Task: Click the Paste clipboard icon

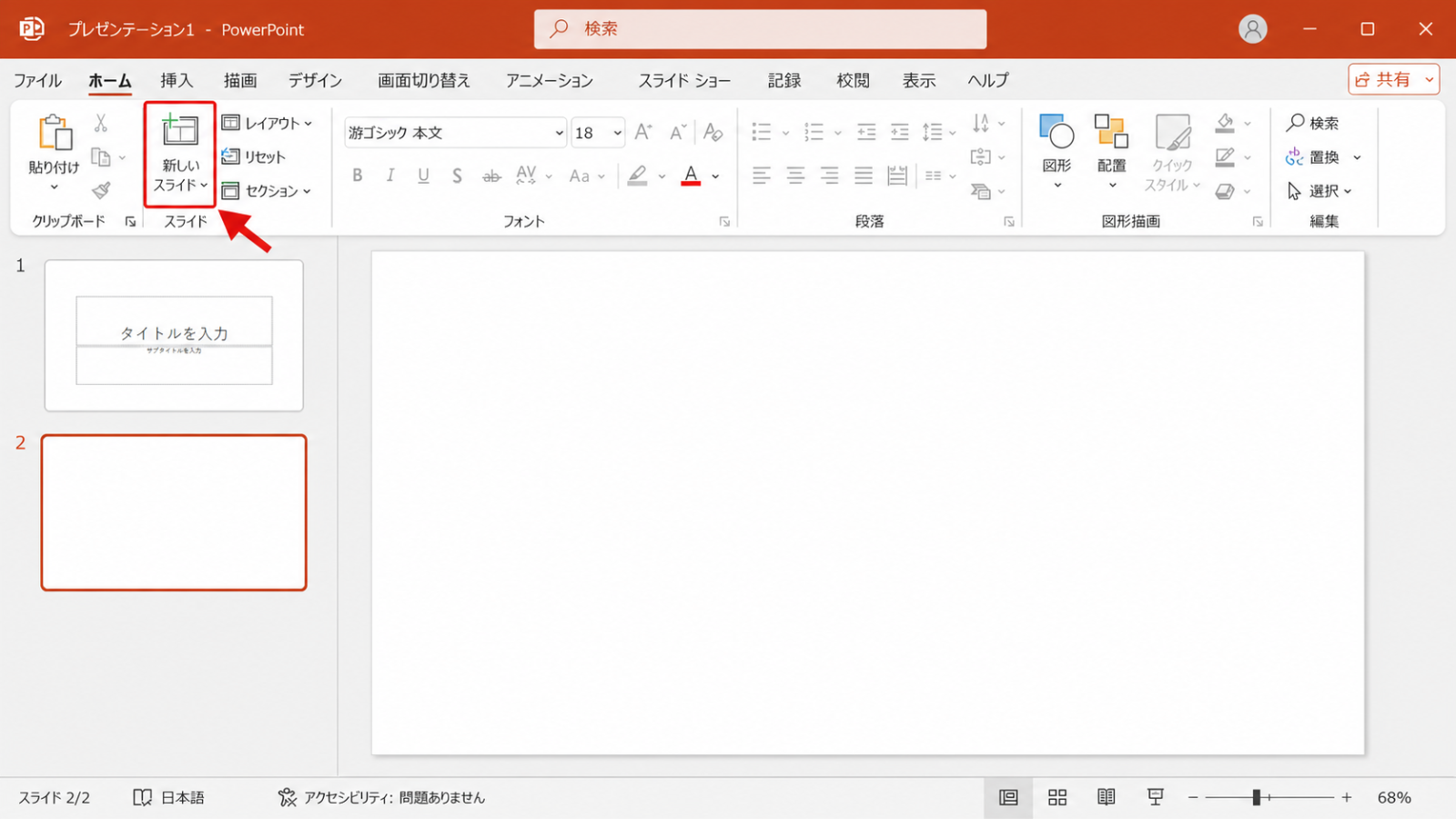Action: click(55, 133)
